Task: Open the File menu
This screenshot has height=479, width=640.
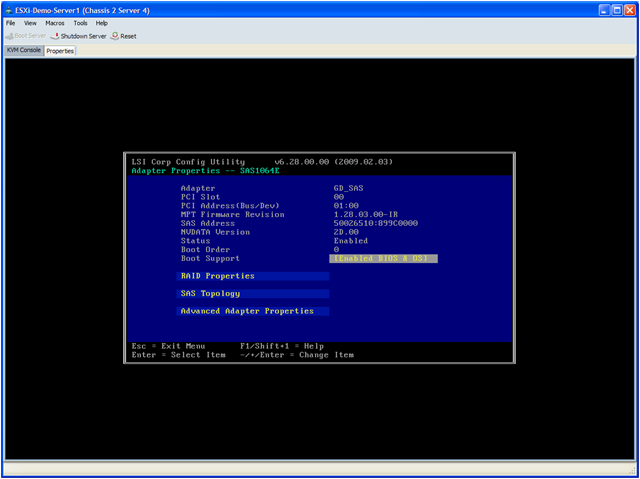Action: [11, 23]
